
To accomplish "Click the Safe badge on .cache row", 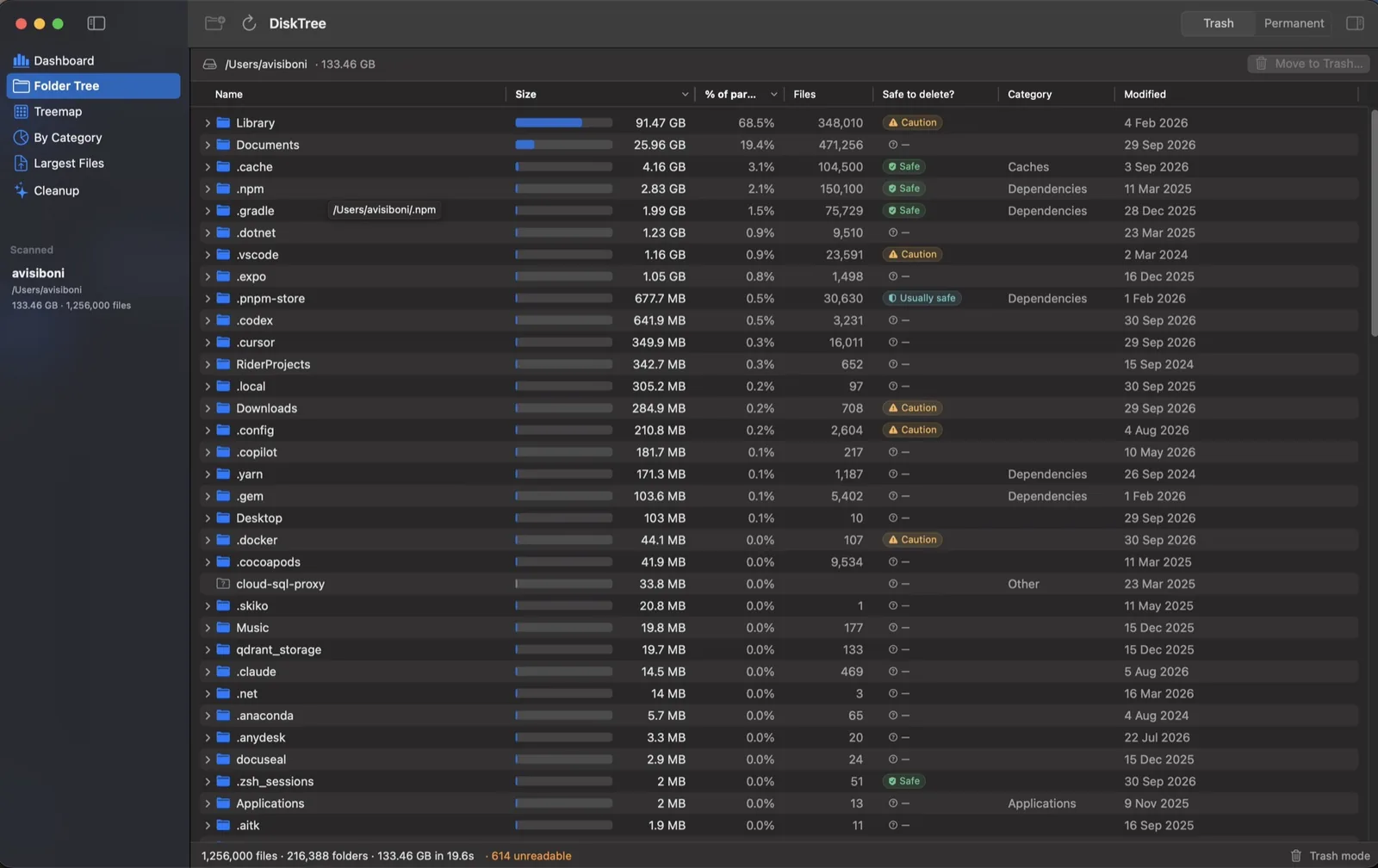I will pyautogui.click(x=904, y=166).
